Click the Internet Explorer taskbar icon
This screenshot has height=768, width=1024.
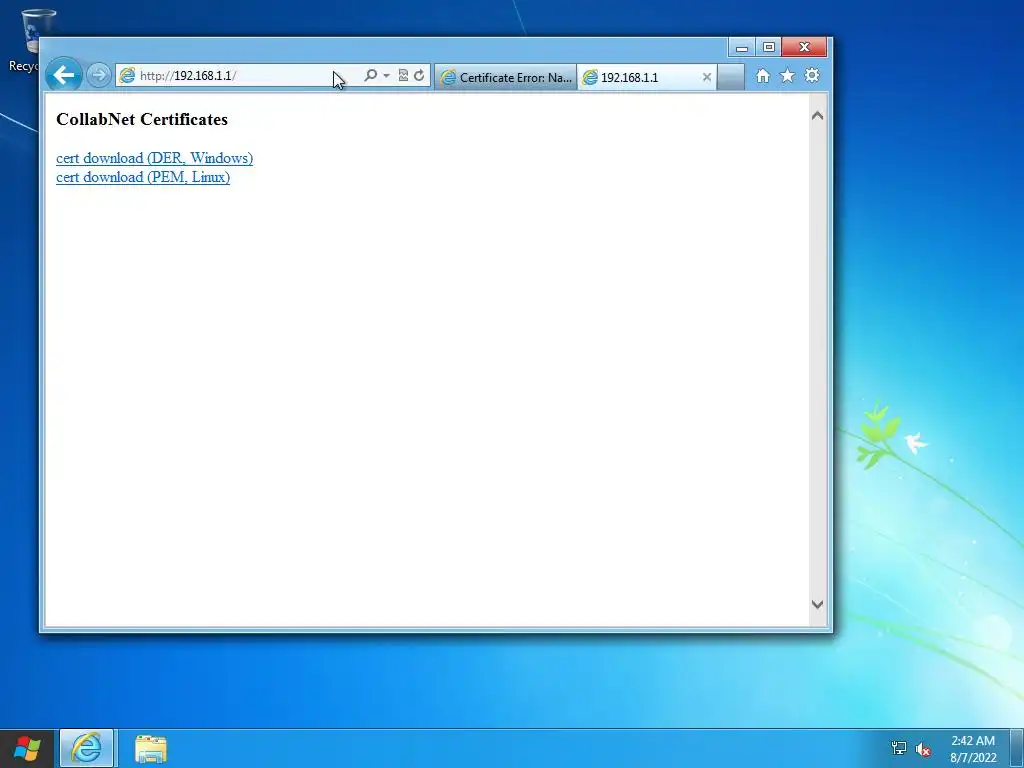(86, 748)
